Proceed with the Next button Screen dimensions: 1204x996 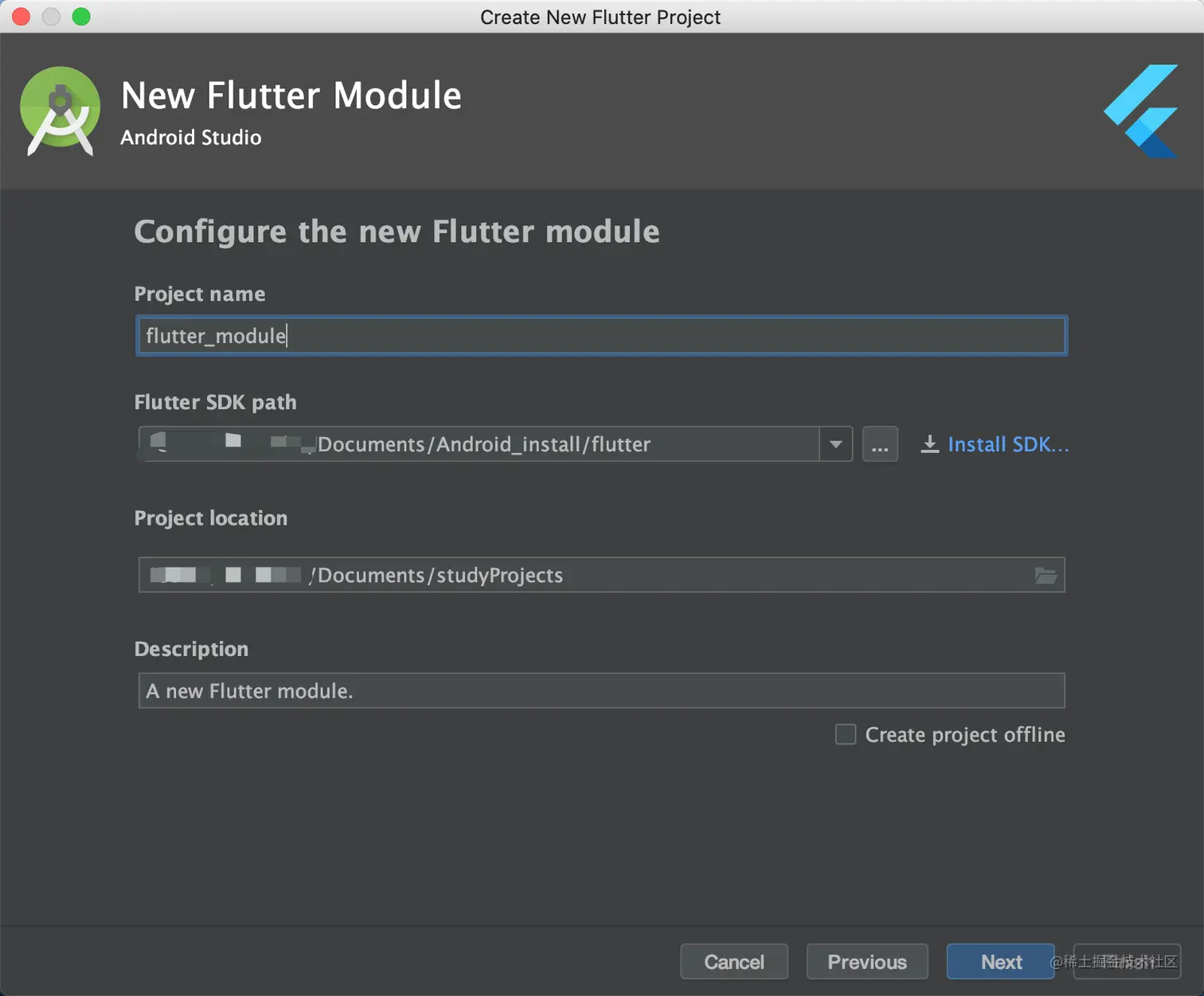pyautogui.click(x=1000, y=962)
